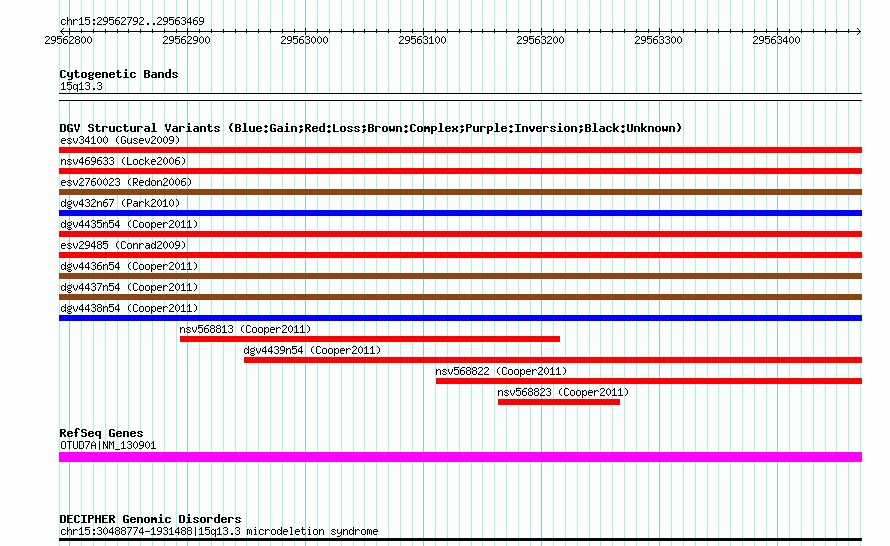Click the dgv4438n54 (Cooper2011) blue bar
The height and width of the screenshot is (546, 890).
click(x=460, y=318)
